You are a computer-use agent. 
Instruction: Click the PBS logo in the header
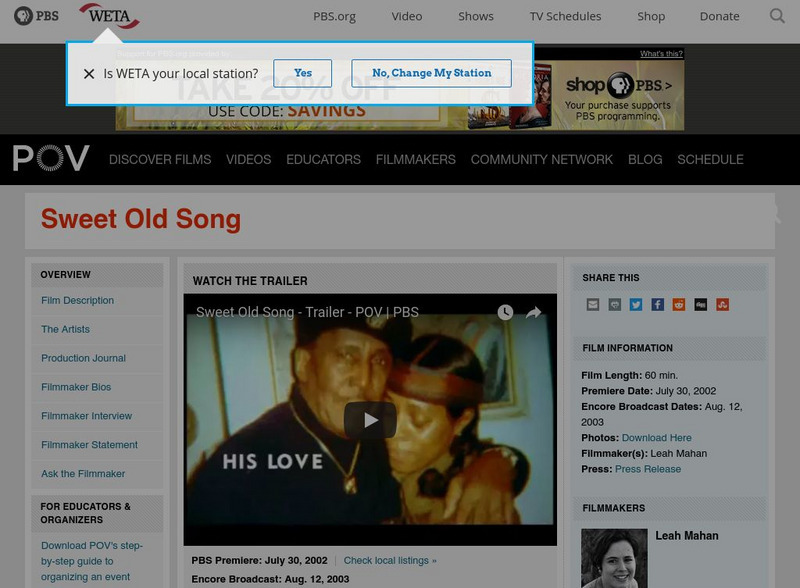(x=36, y=16)
